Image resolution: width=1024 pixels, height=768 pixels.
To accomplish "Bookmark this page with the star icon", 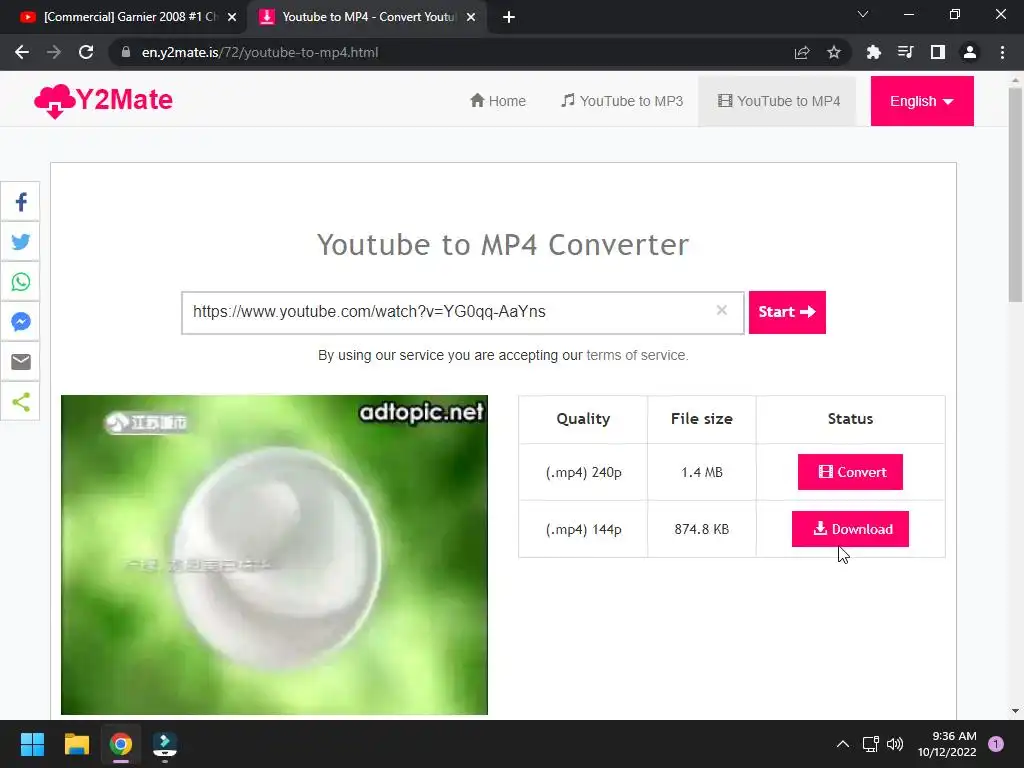I will 833,52.
